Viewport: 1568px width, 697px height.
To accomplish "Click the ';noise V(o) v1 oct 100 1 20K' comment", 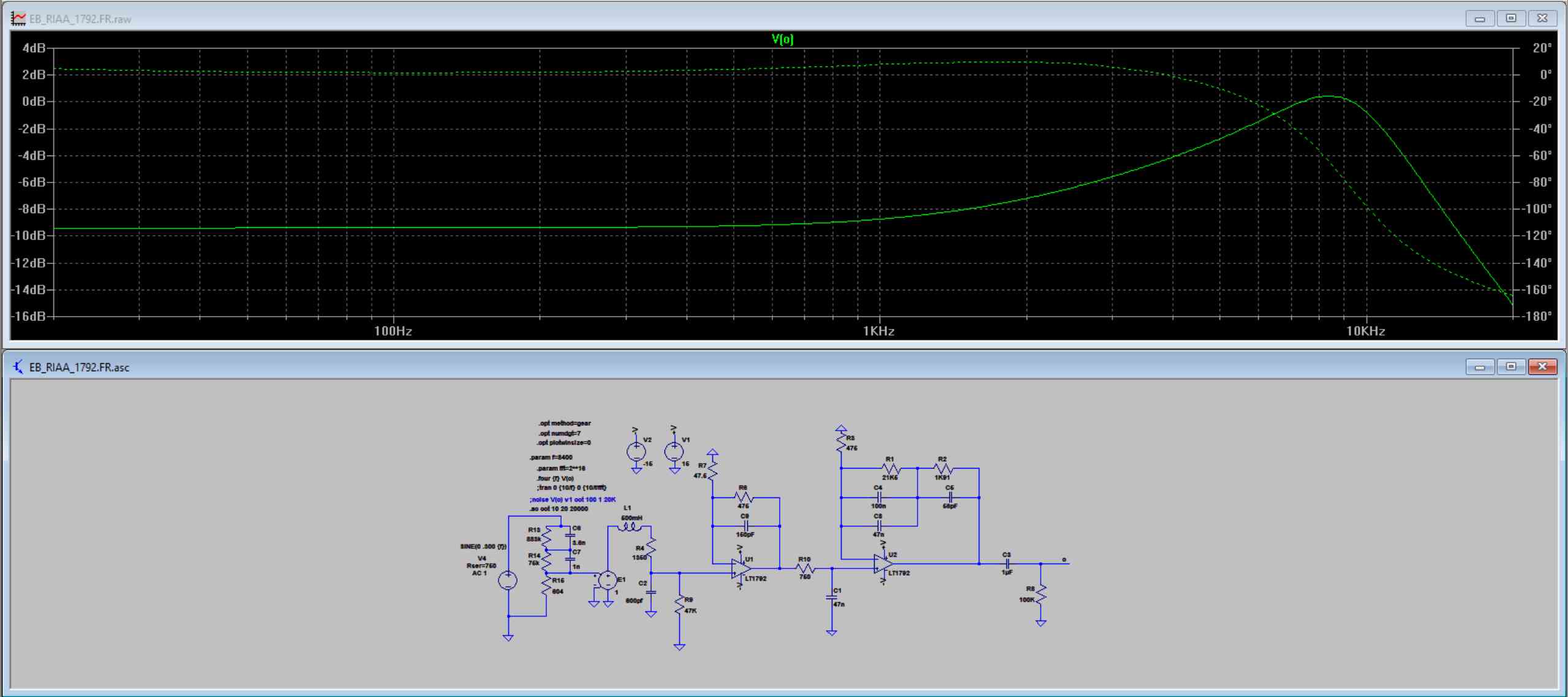I will click(573, 500).
